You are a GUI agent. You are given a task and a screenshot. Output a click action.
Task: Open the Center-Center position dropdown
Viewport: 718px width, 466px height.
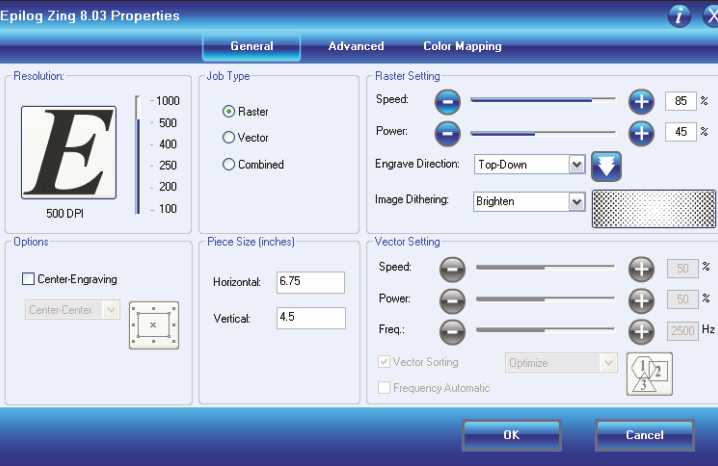click(x=72, y=310)
